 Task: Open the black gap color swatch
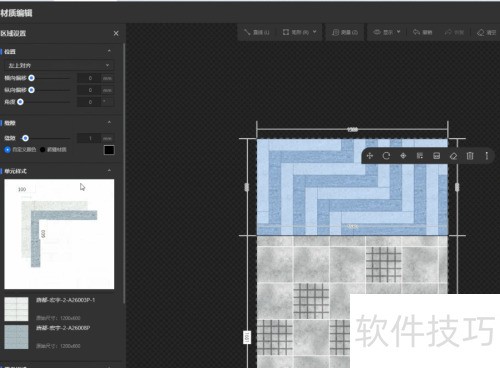[x=109, y=150]
